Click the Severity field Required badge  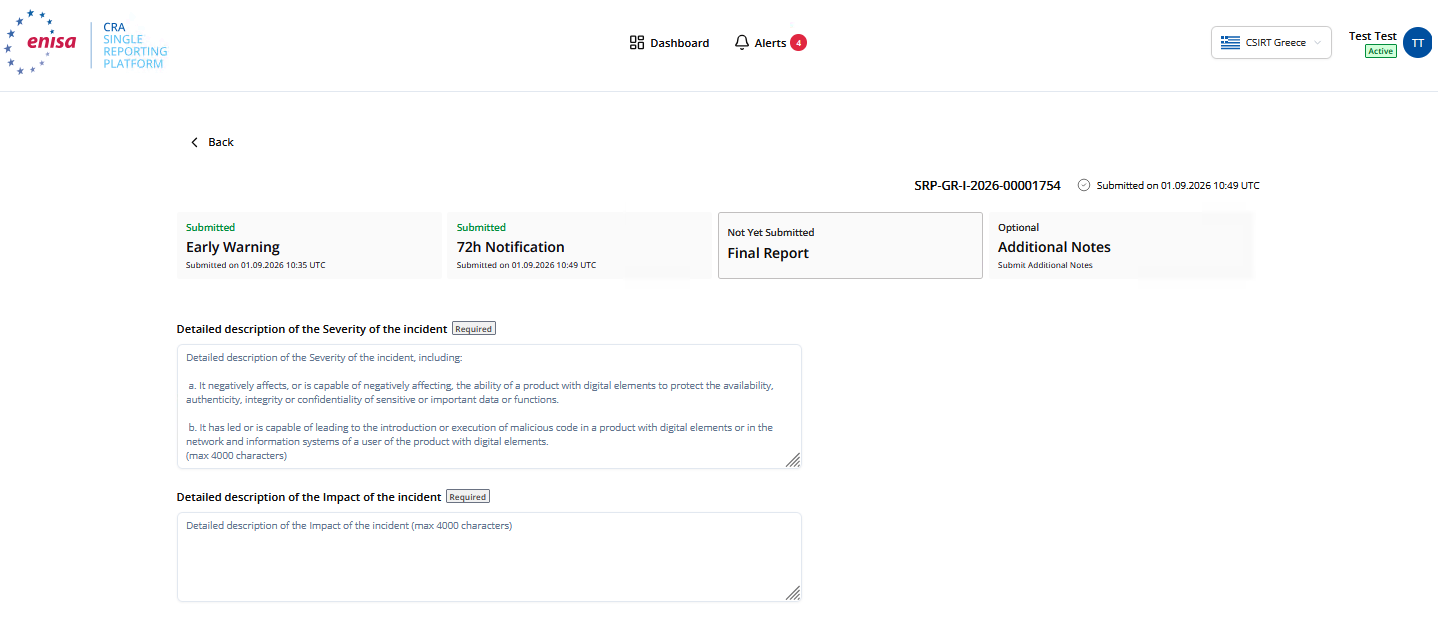click(x=474, y=328)
